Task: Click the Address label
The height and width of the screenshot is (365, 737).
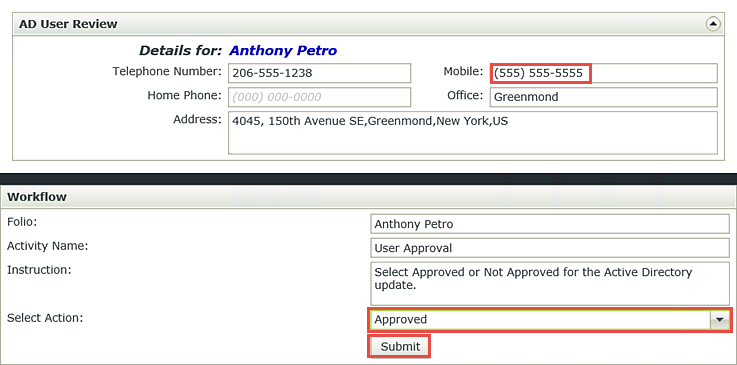Action: coord(197,119)
